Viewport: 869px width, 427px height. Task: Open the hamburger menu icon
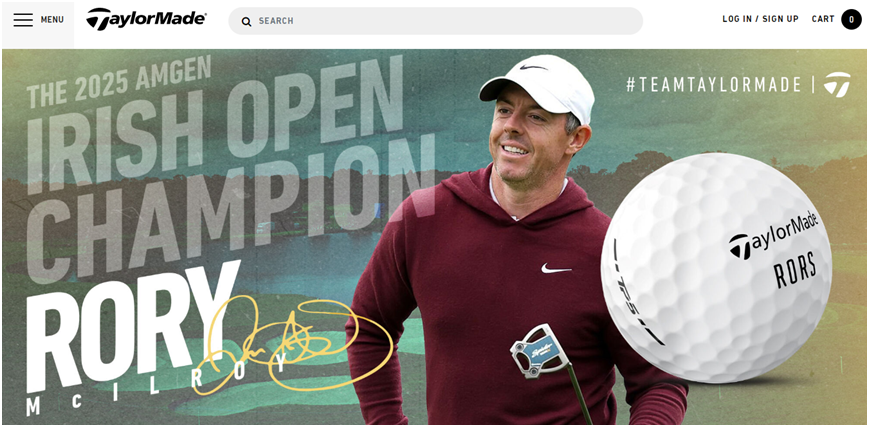(x=23, y=20)
